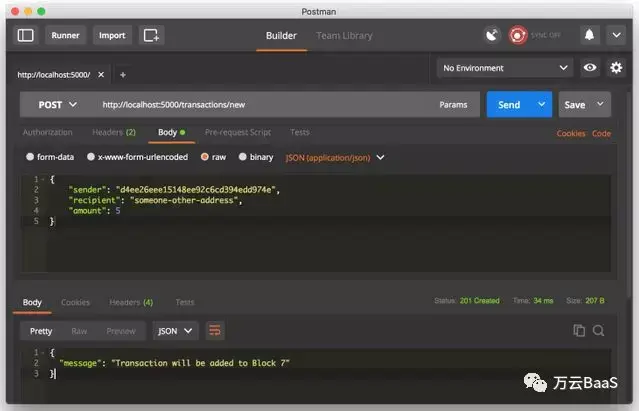Switch response view to Raw
Screen dimensions: 639x411
[79, 331]
